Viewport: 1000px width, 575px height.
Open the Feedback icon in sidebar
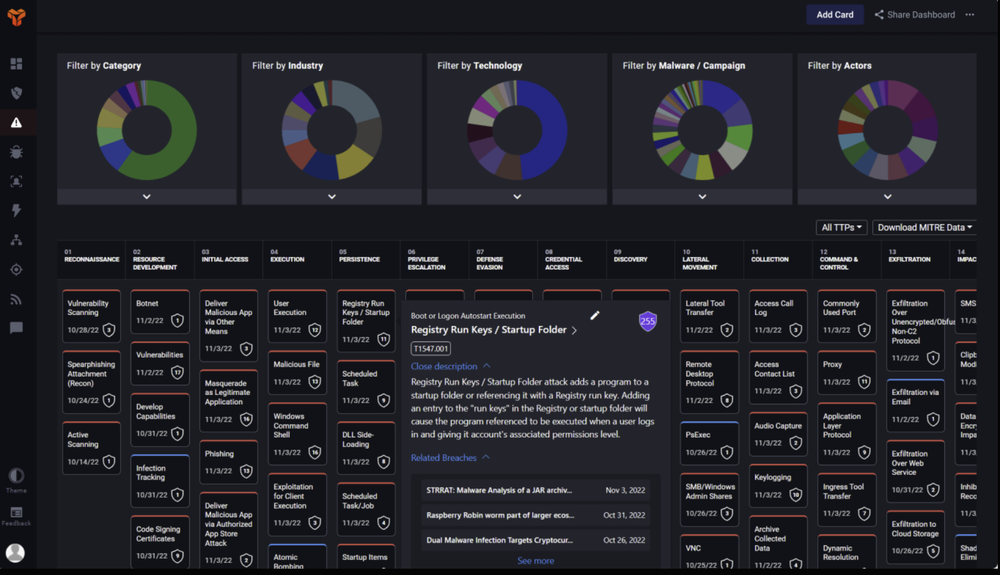pyautogui.click(x=17, y=513)
